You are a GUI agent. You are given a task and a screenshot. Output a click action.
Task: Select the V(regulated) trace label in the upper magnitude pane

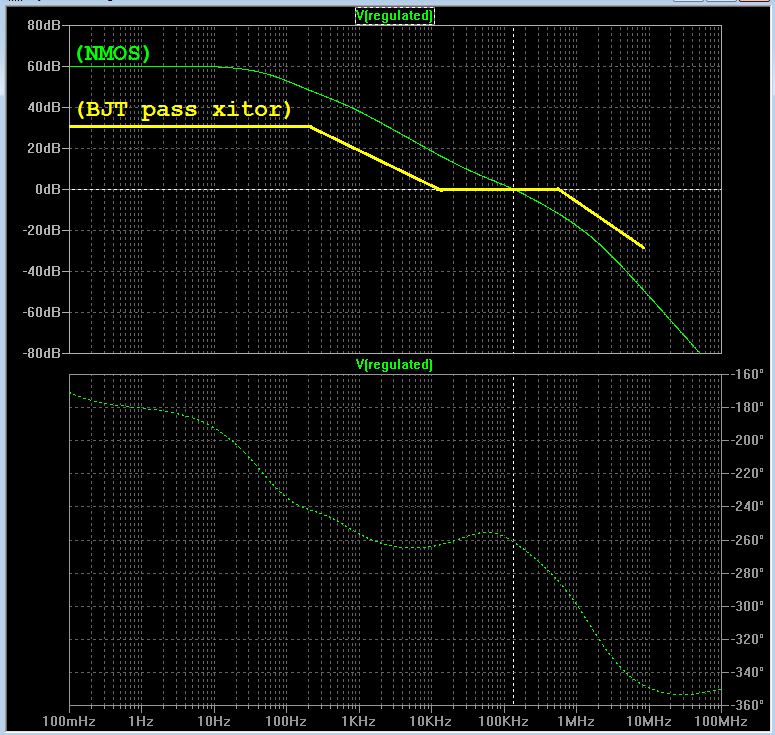coord(394,16)
